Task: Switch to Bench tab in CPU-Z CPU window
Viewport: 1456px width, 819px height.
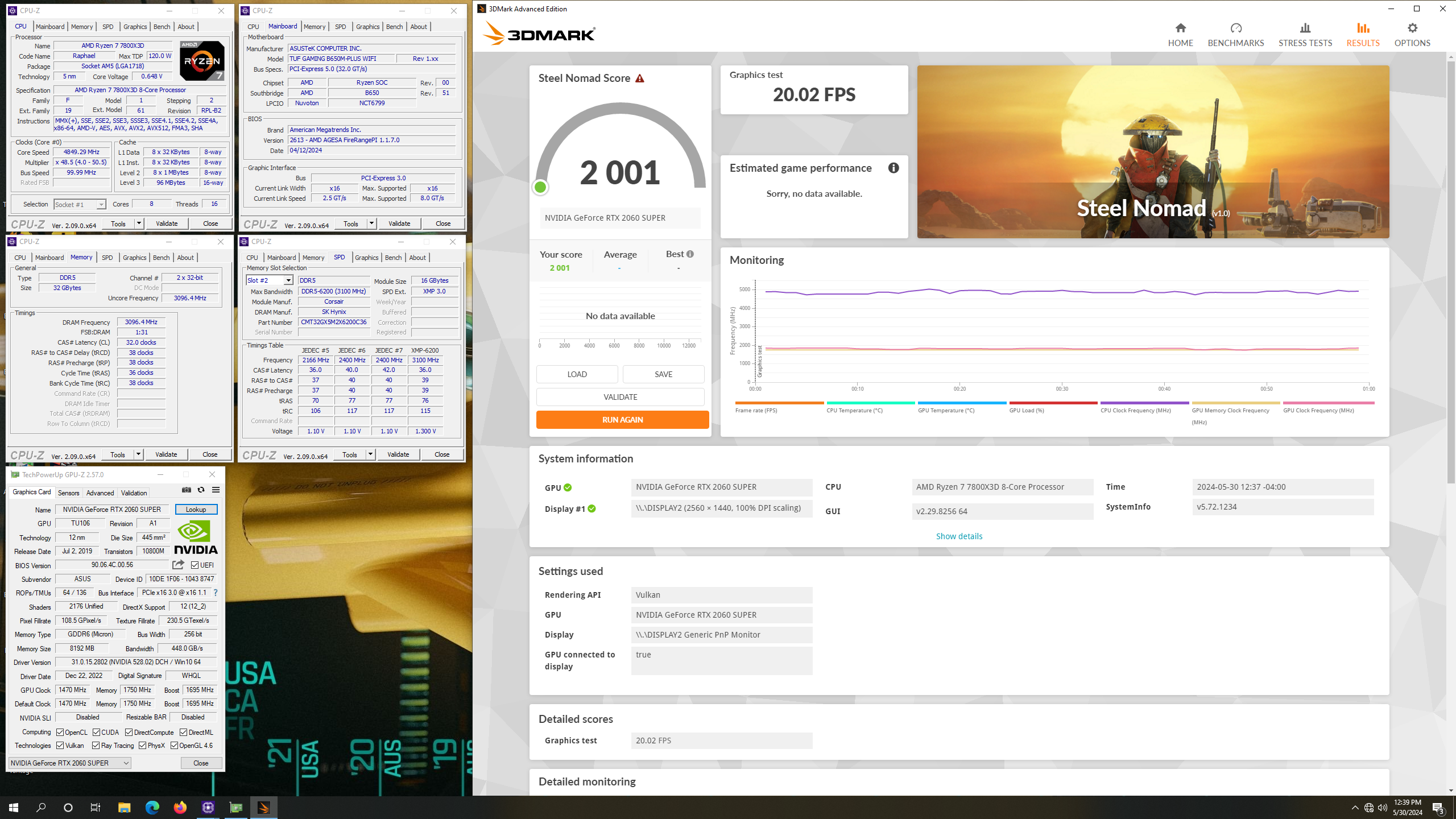Action: [162, 27]
